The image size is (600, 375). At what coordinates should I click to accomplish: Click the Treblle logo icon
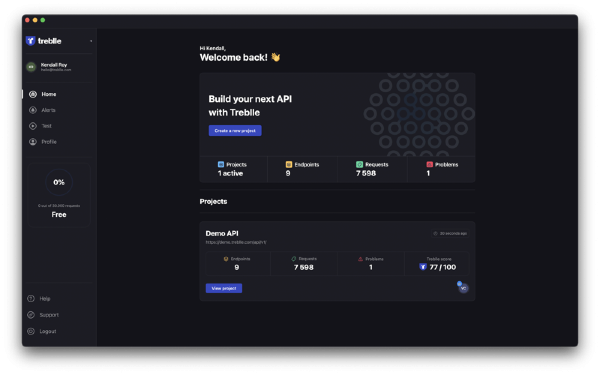click(31, 41)
